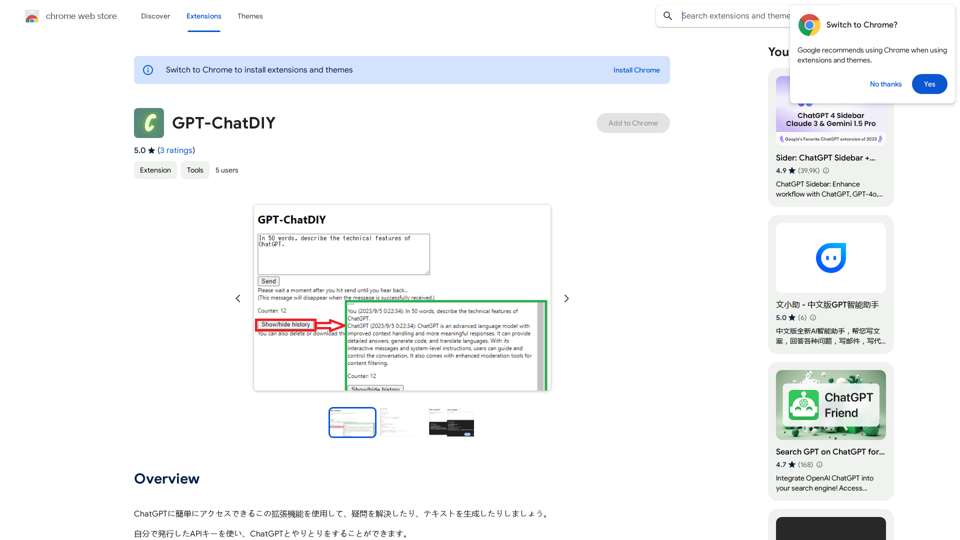Show the previous screenshot with the left arrow

tap(238, 298)
